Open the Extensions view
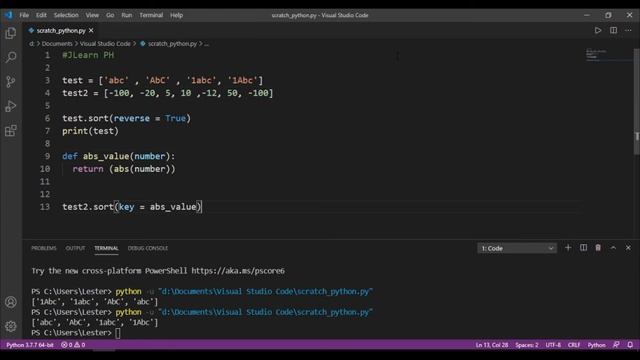 (x=11, y=131)
